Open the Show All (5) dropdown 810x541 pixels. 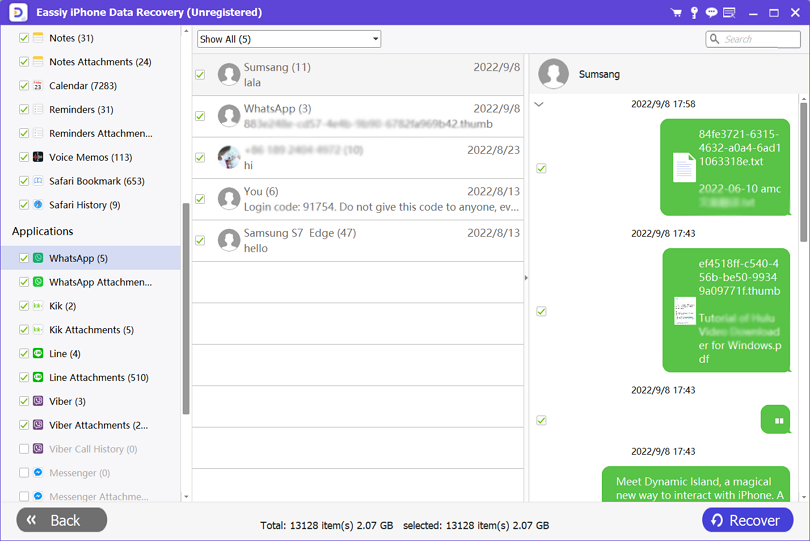pyautogui.click(x=289, y=39)
